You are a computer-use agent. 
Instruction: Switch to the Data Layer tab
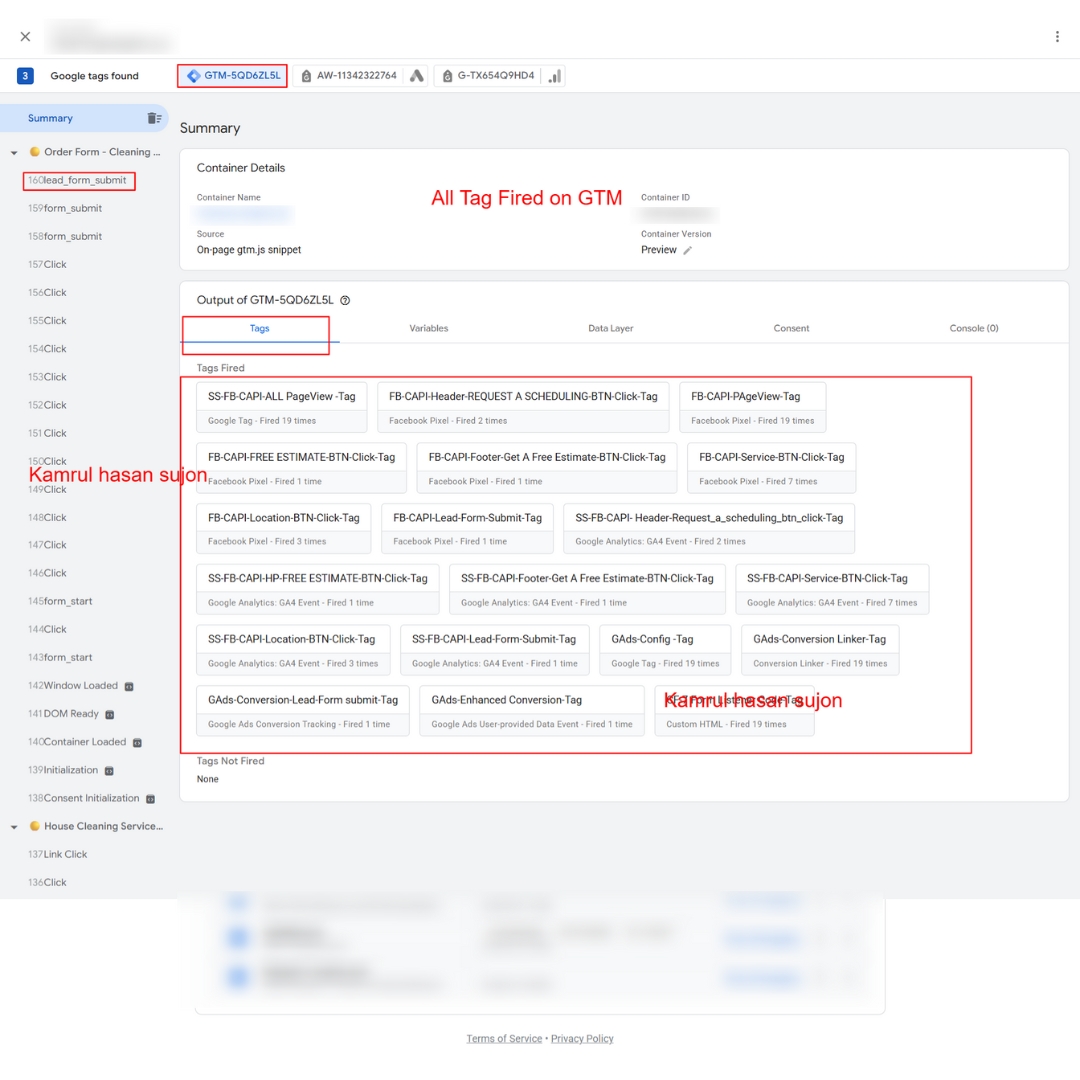[610, 329]
